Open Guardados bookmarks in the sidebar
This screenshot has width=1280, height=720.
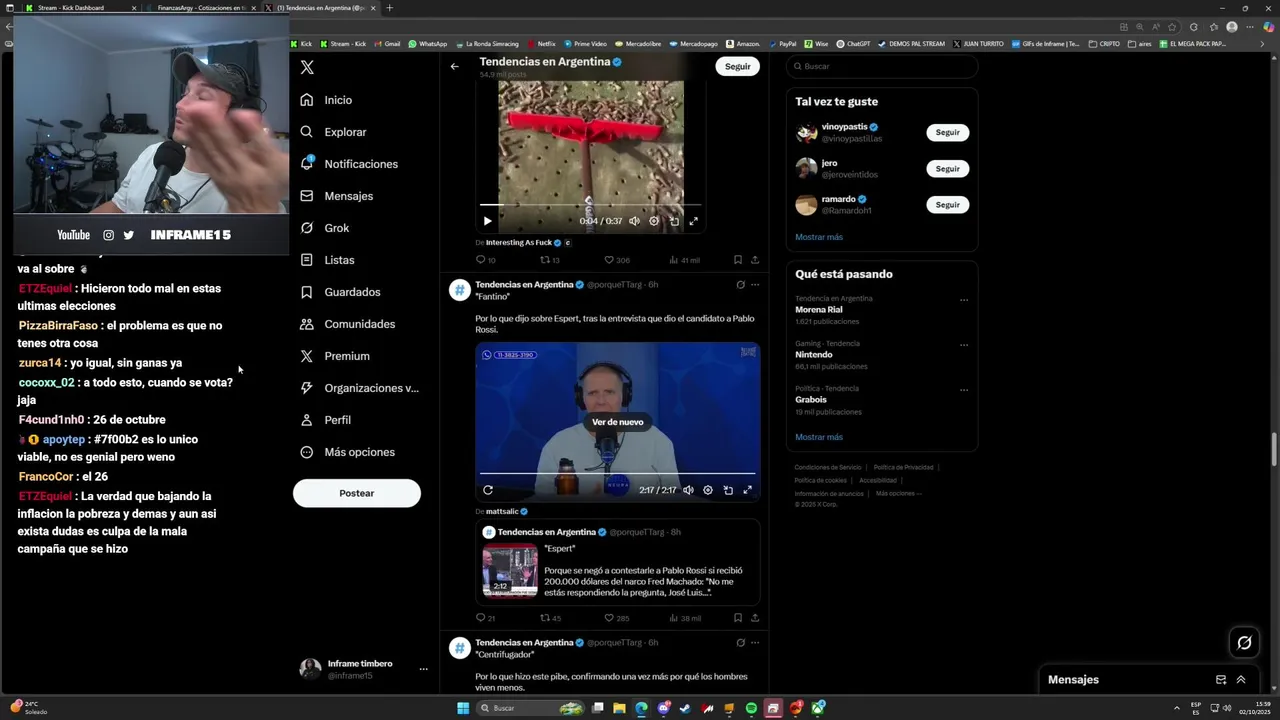pos(340,292)
